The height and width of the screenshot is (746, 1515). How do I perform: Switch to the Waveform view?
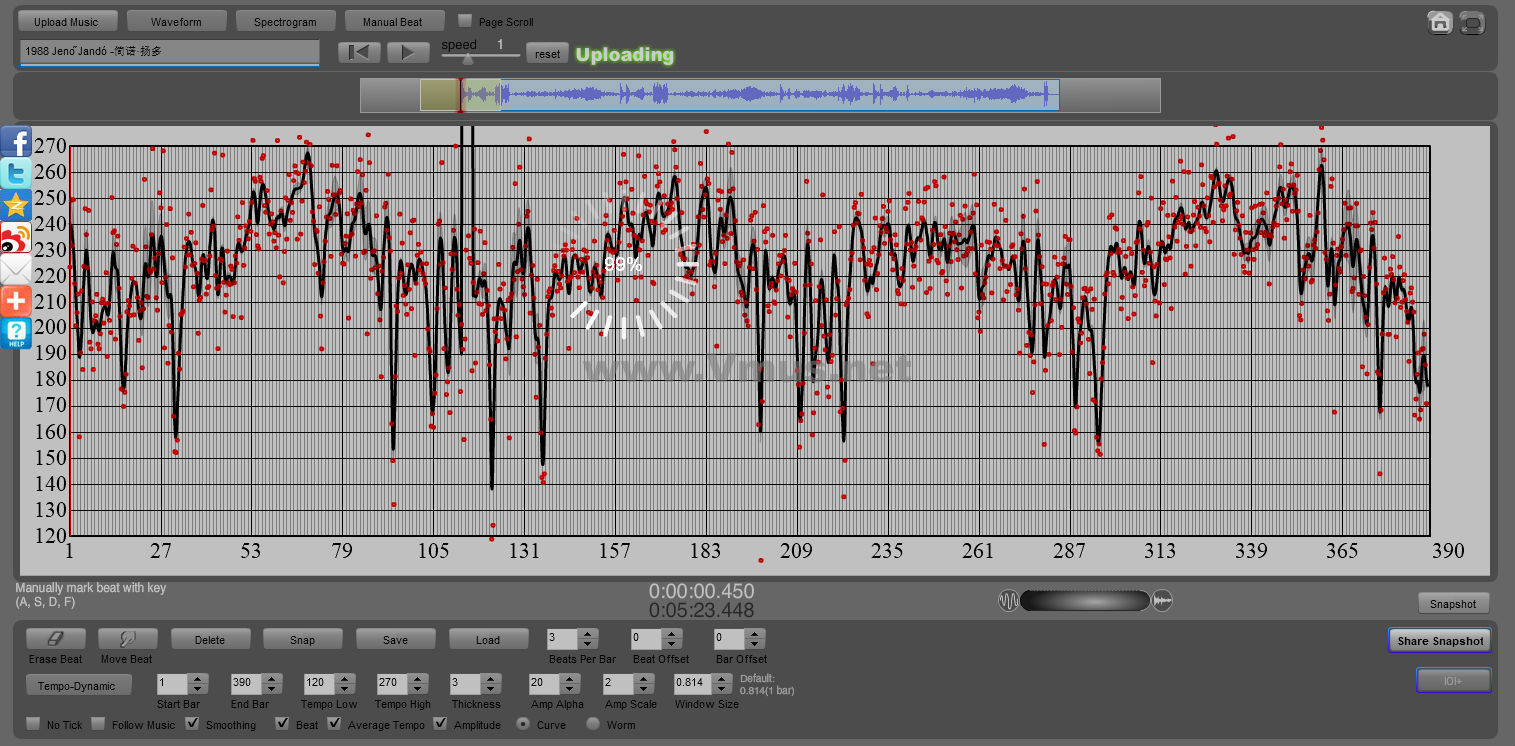176,21
